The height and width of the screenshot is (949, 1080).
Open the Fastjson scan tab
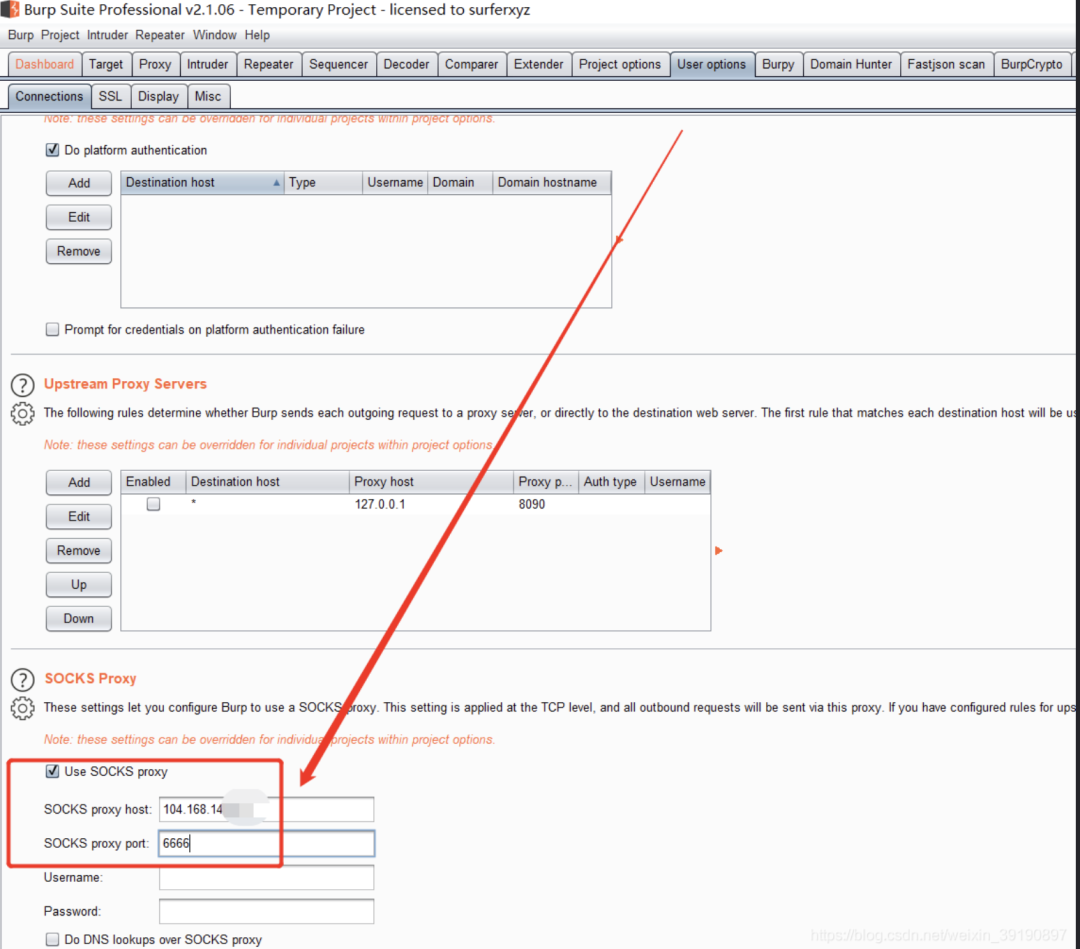[x=946, y=65]
